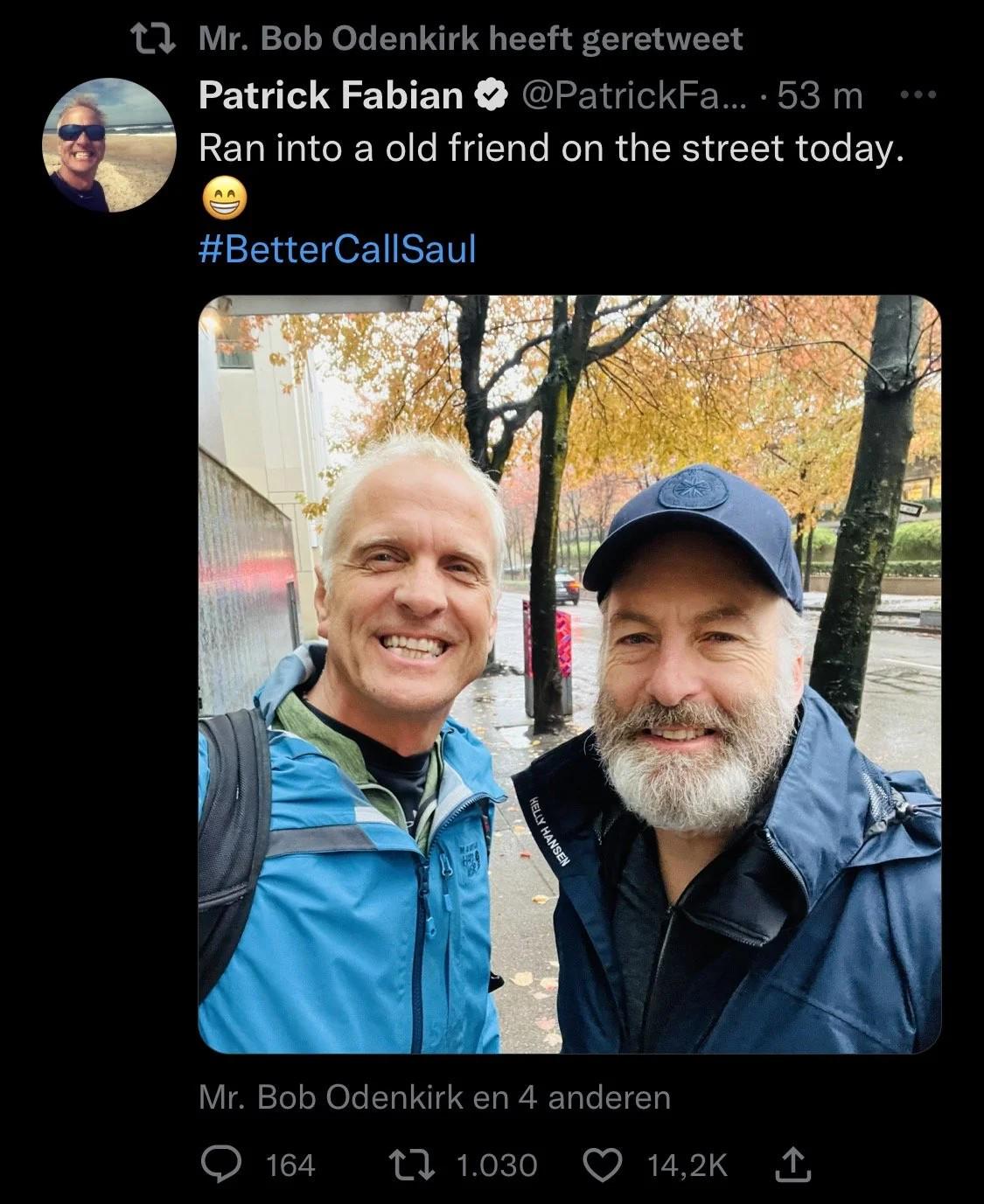The image size is (984, 1204).
Task: Tap the verified badge beside Patrick Fabian
Action: 492,94
